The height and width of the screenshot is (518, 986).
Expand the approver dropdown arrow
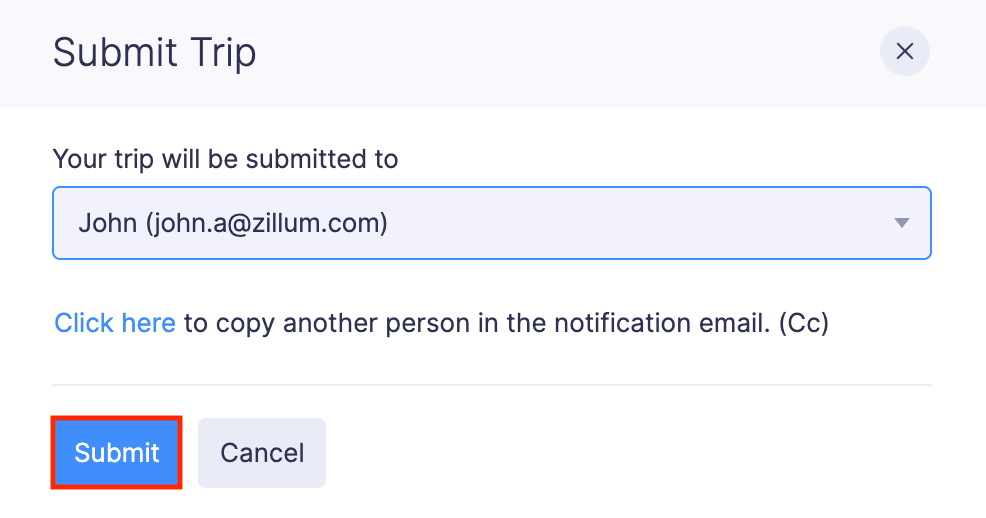[901, 223]
